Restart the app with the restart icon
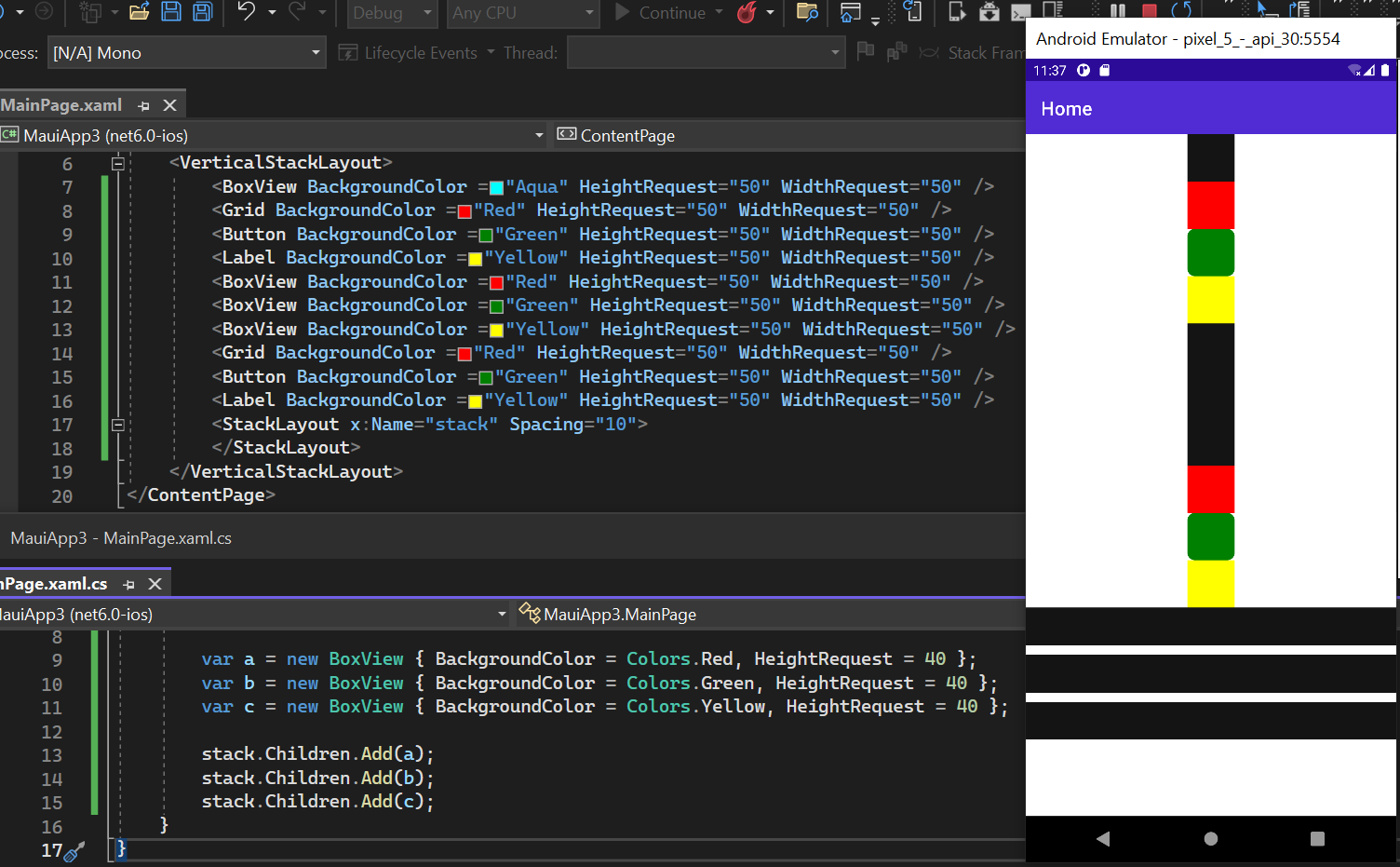The image size is (1400, 867). point(1181,10)
